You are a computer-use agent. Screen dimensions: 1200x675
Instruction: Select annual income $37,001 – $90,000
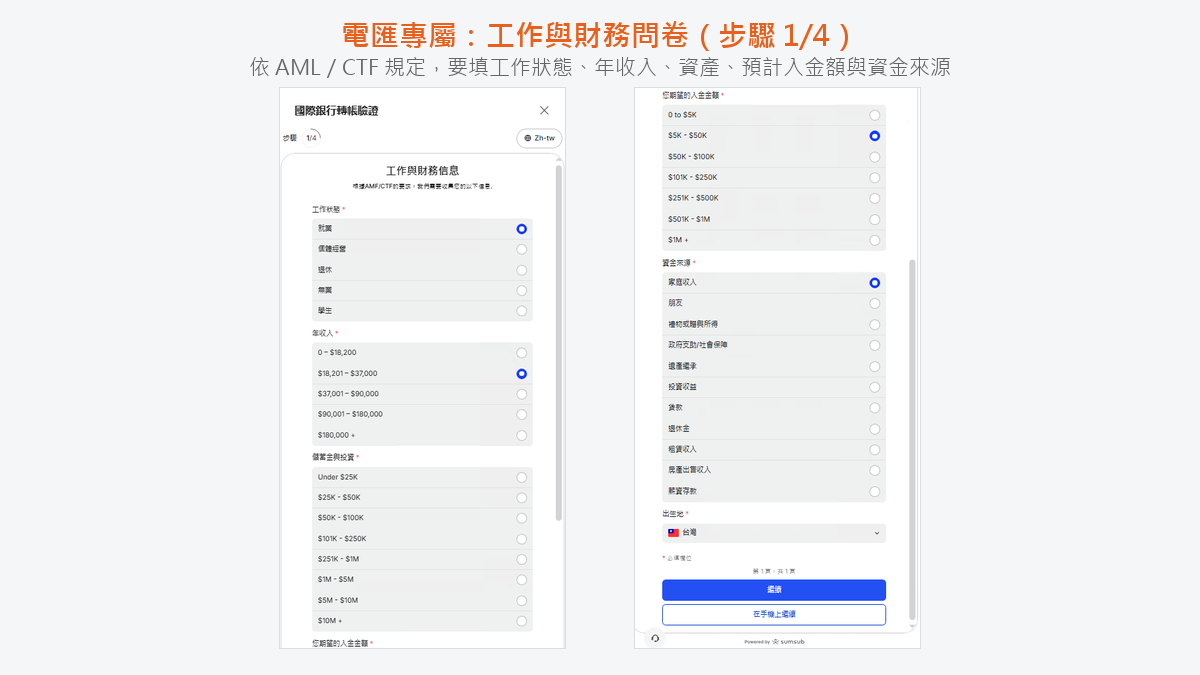(x=422, y=394)
